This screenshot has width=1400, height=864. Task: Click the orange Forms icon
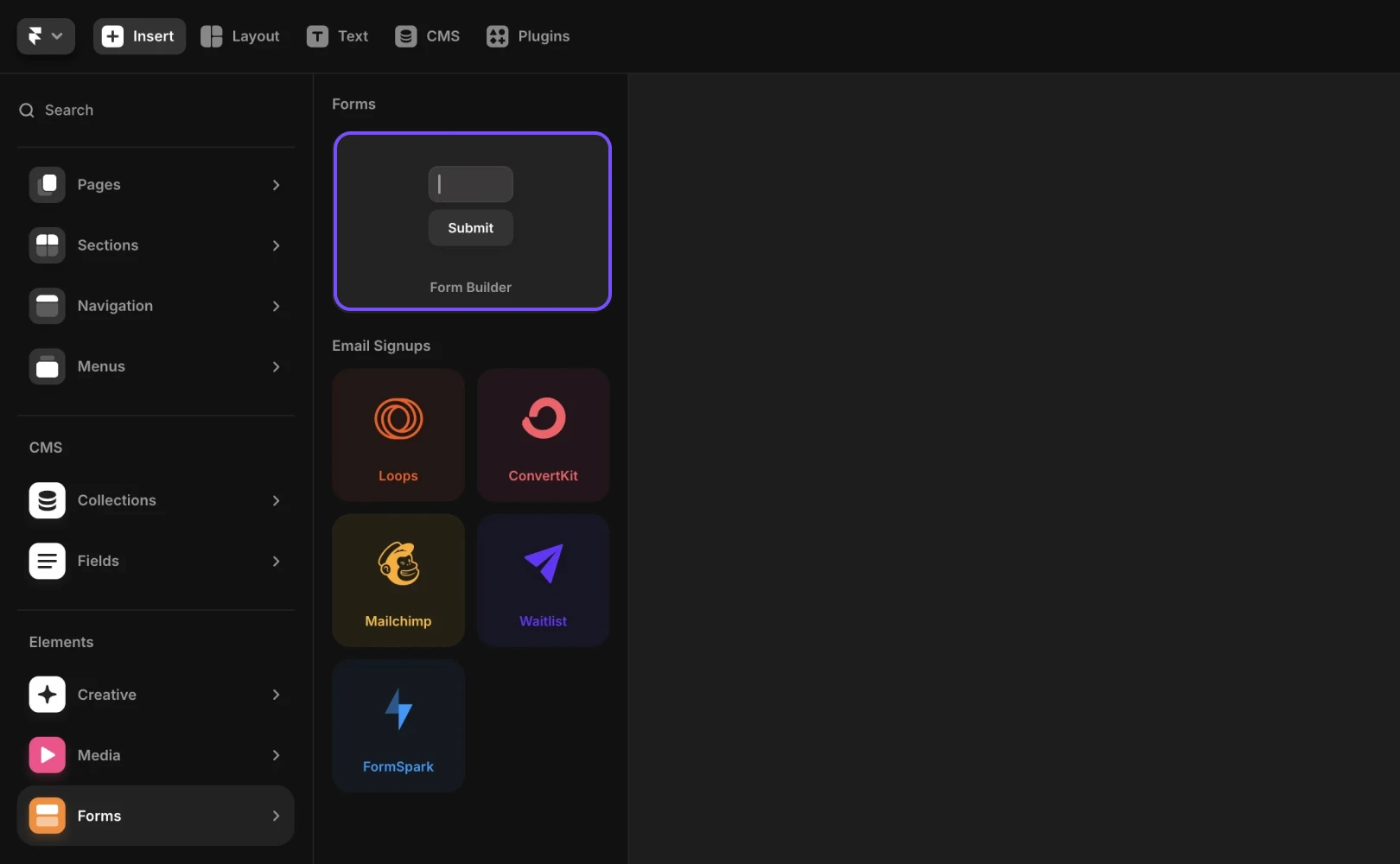click(48, 816)
